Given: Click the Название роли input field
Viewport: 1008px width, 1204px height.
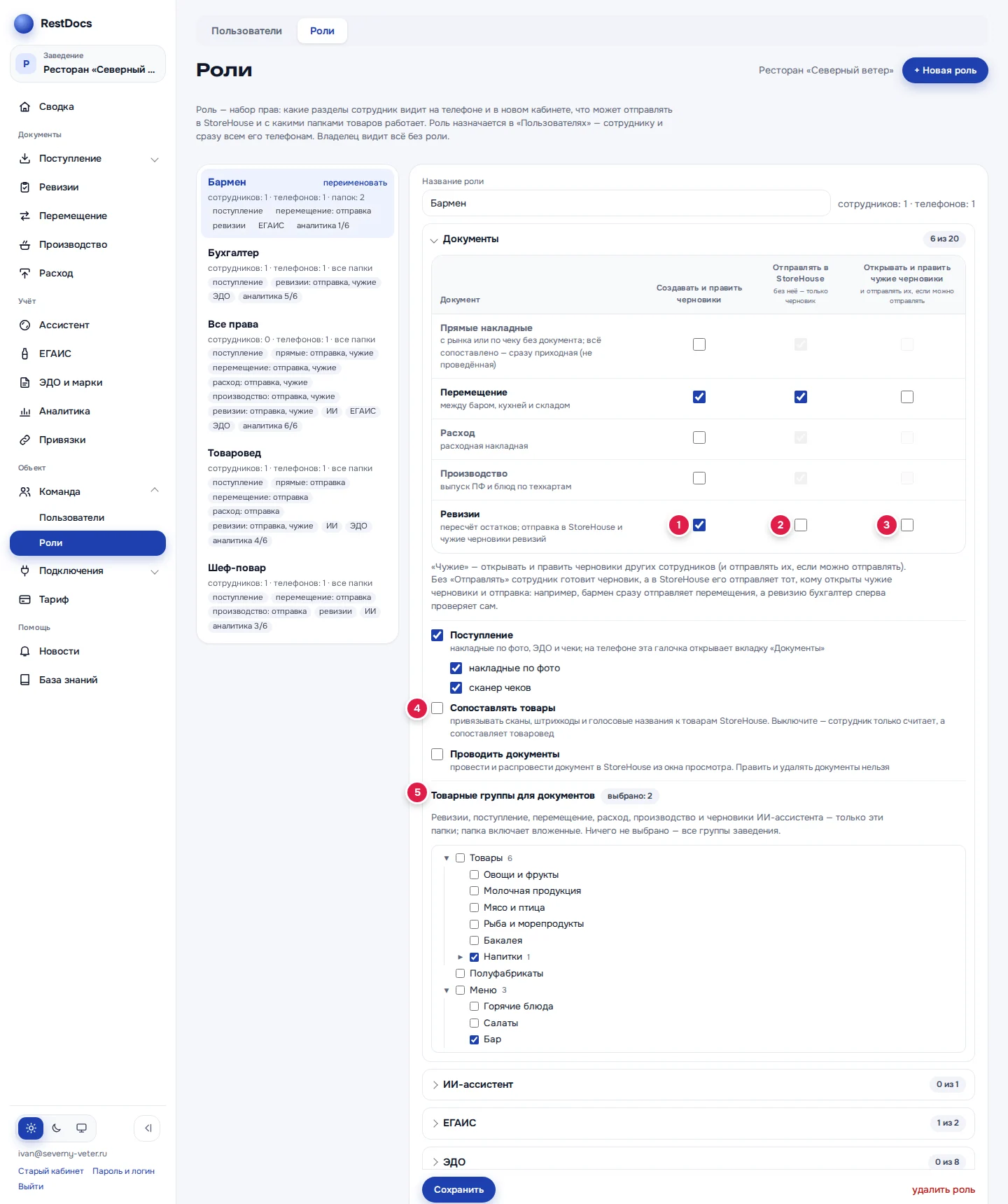Looking at the screenshot, I should click(x=626, y=203).
